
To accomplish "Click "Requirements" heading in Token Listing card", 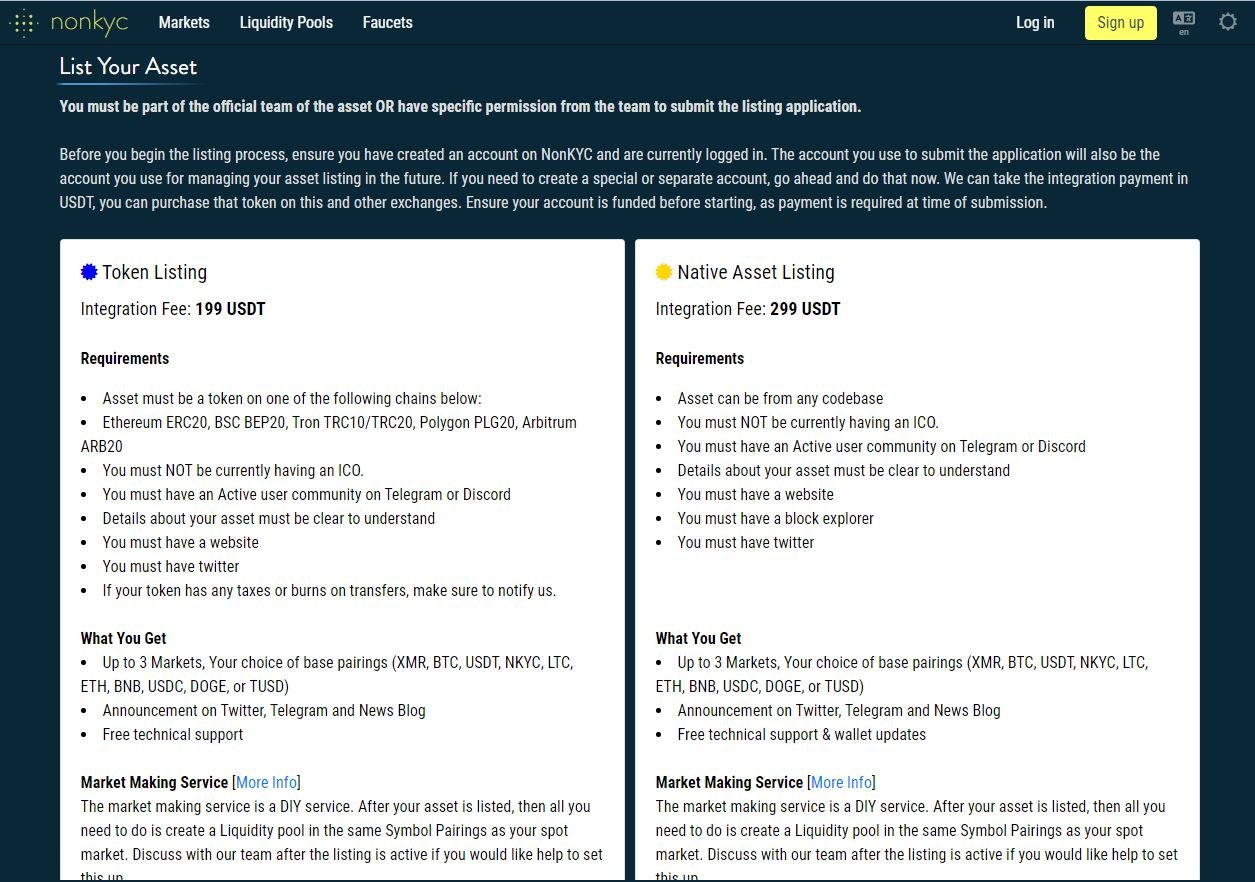I will point(125,358).
